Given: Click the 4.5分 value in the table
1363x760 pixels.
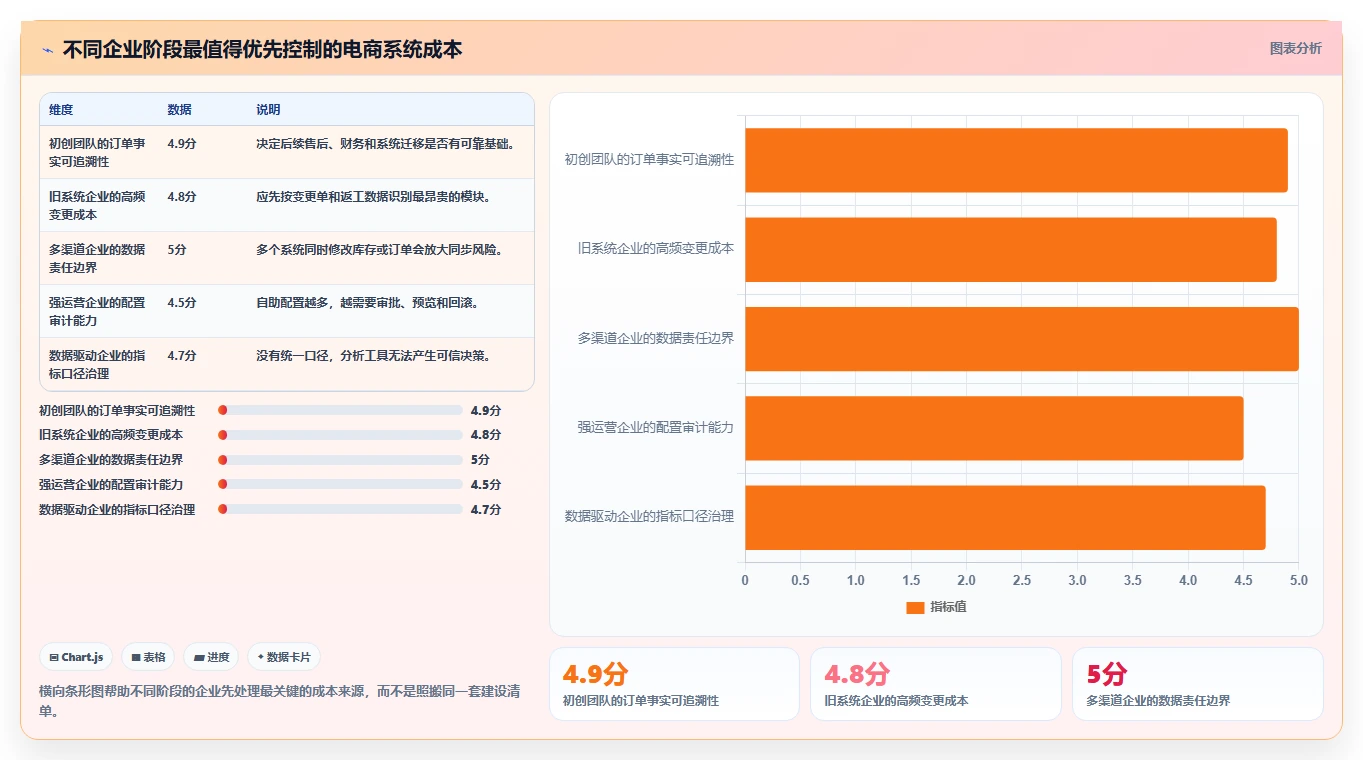Looking at the screenshot, I should [x=182, y=303].
